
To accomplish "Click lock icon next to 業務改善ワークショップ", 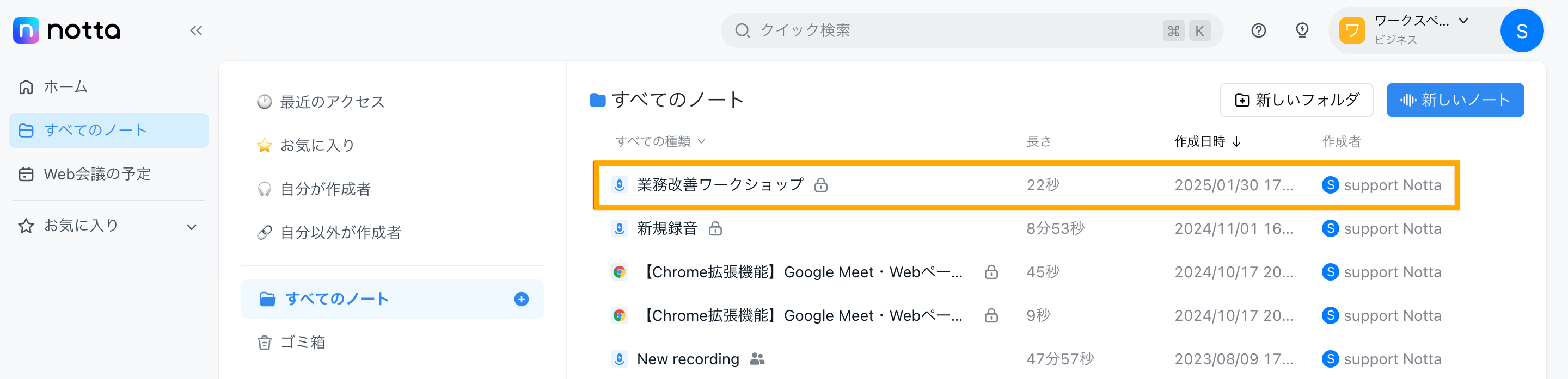I will coord(820,185).
